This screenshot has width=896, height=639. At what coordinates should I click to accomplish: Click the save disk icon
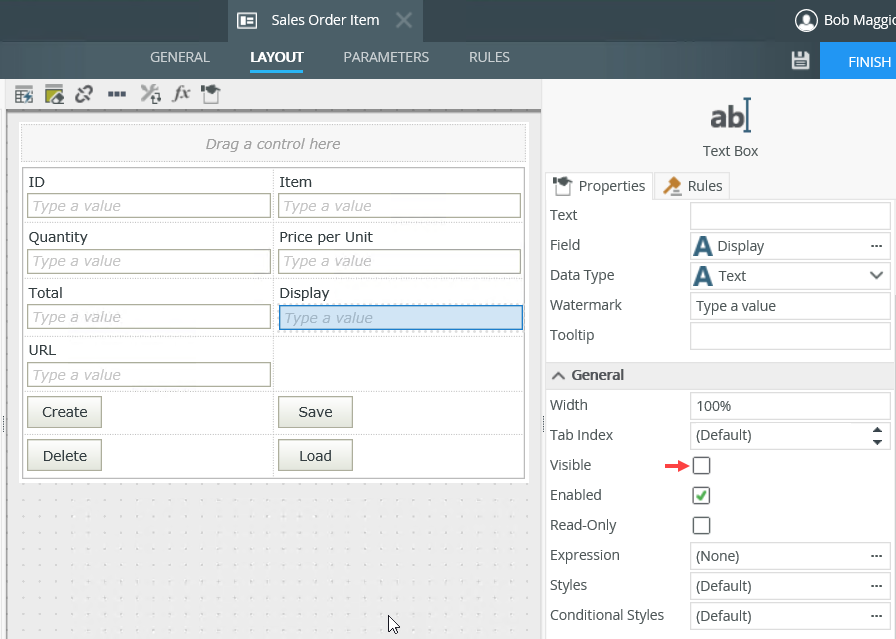[x=800, y=61]
